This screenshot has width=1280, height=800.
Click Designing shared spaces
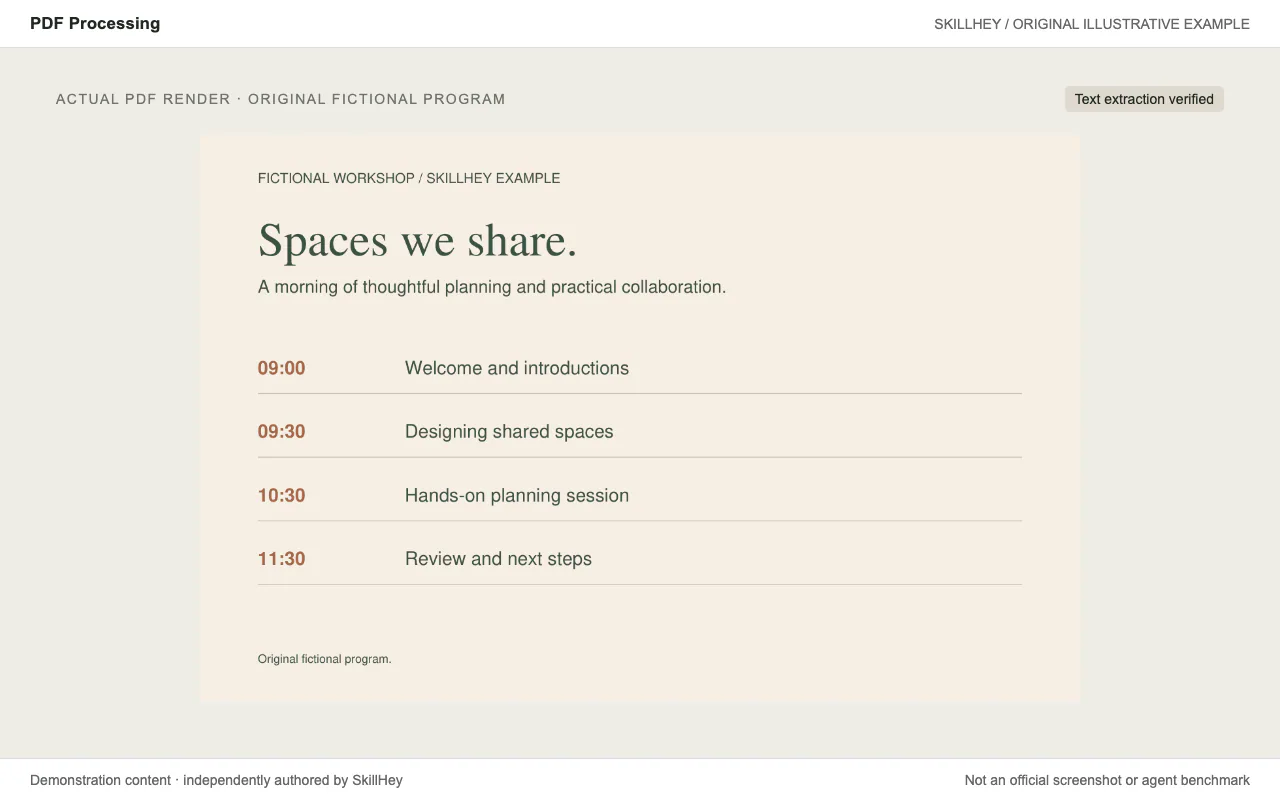(x=509, y=432)
